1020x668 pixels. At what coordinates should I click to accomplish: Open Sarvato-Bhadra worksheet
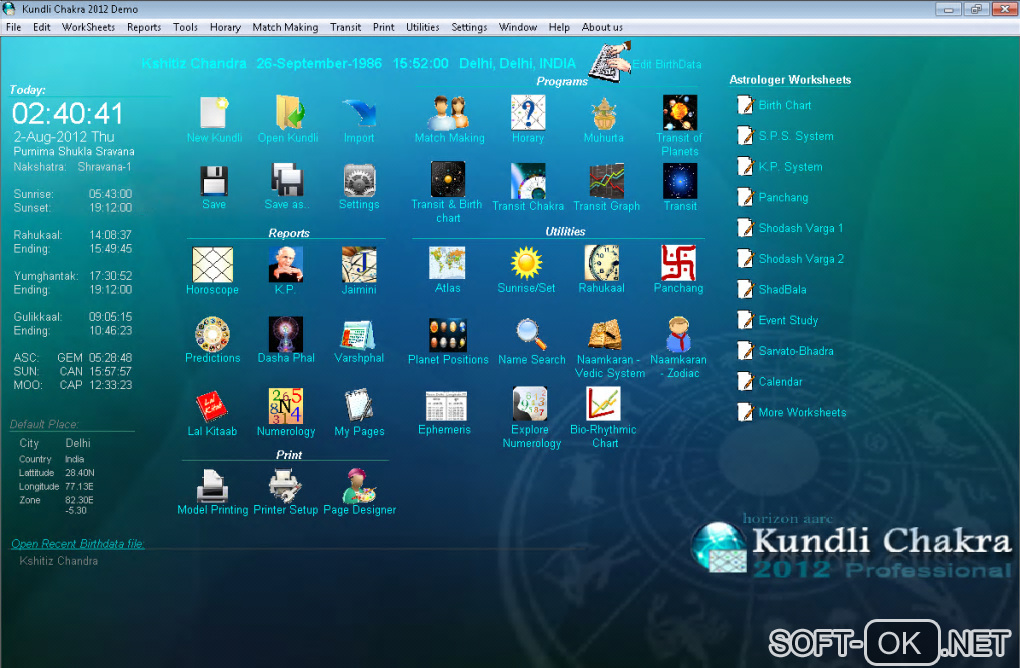pyautogui.click(x=796, y=351)
